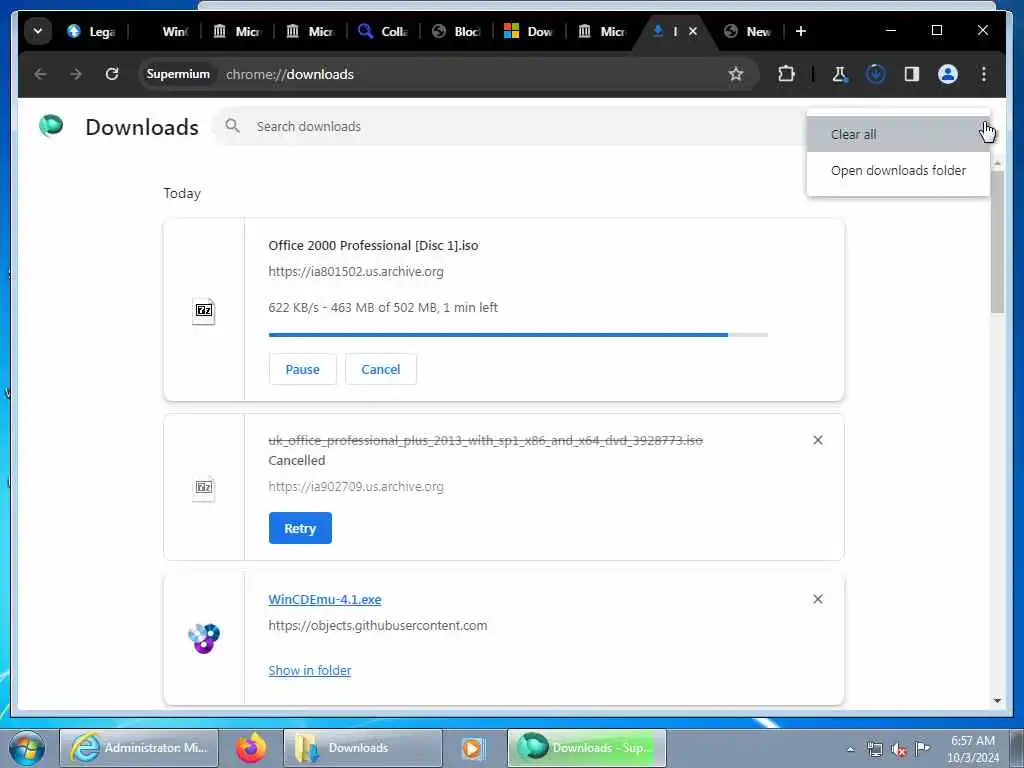Click the Supermium site info chip

(178, 74)
